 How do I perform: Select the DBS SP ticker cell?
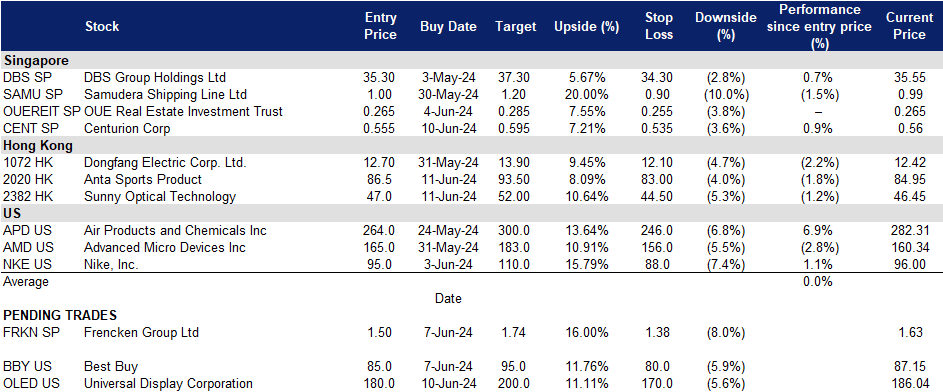[x=22, y=77]
